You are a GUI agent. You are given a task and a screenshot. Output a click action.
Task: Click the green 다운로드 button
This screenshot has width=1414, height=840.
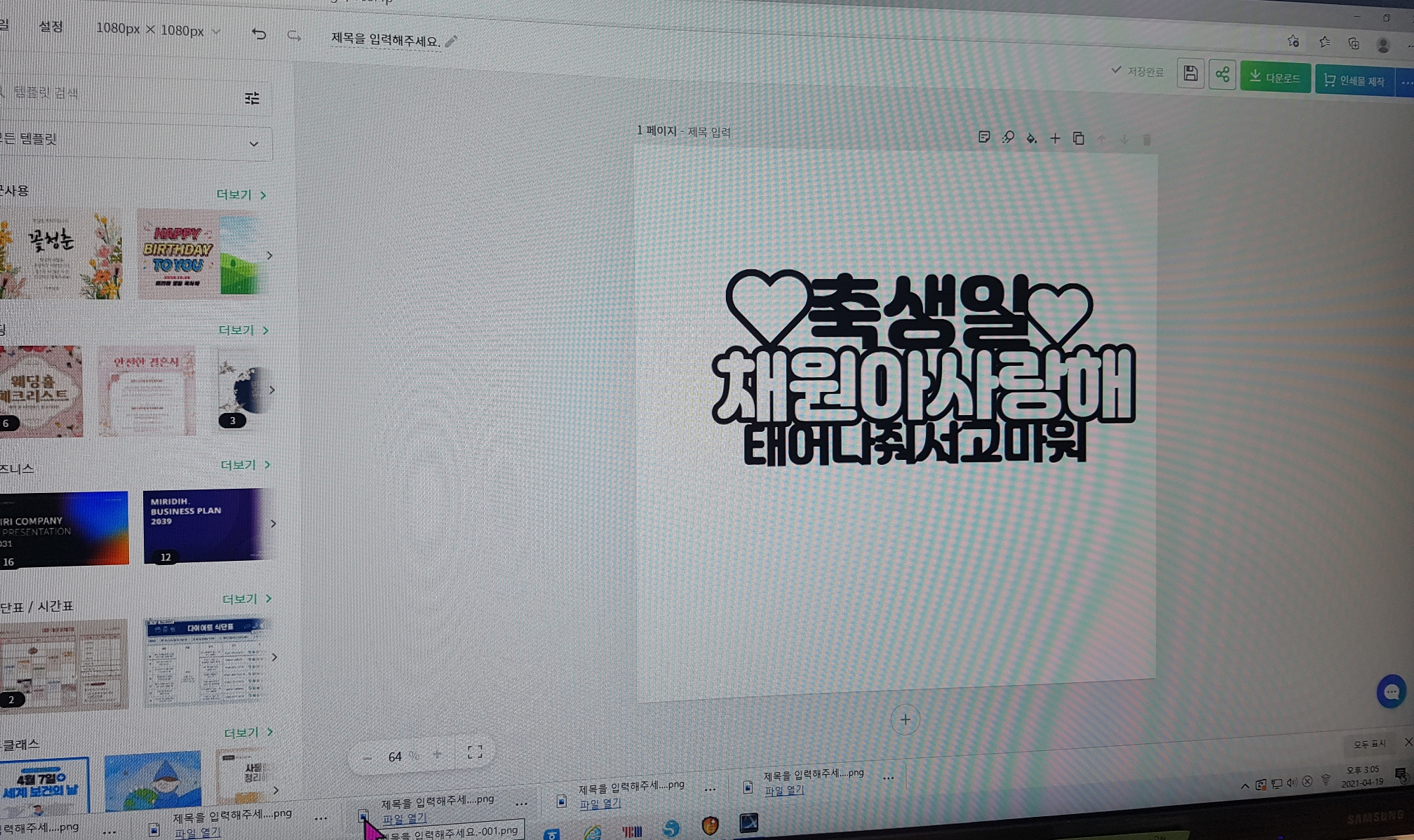[1275, 77]
